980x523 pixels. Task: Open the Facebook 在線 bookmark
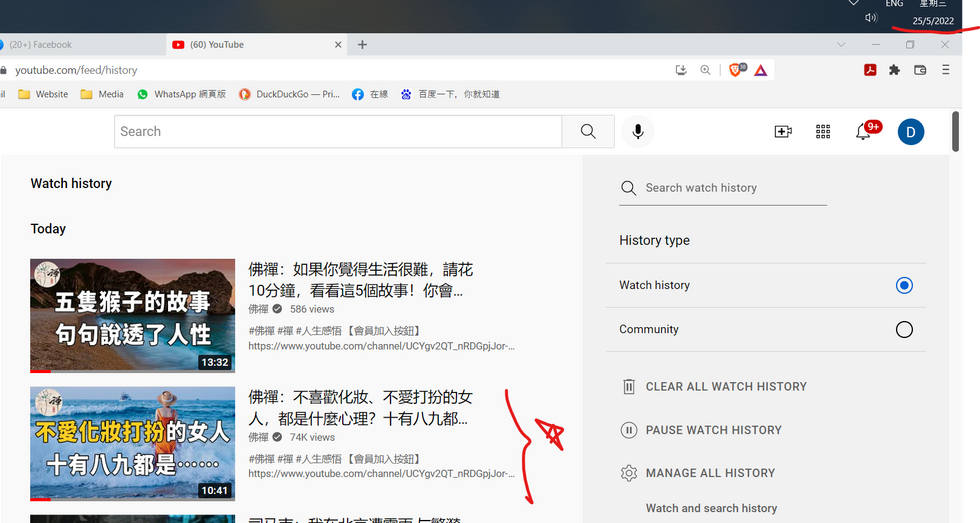(x=370, y=94)
